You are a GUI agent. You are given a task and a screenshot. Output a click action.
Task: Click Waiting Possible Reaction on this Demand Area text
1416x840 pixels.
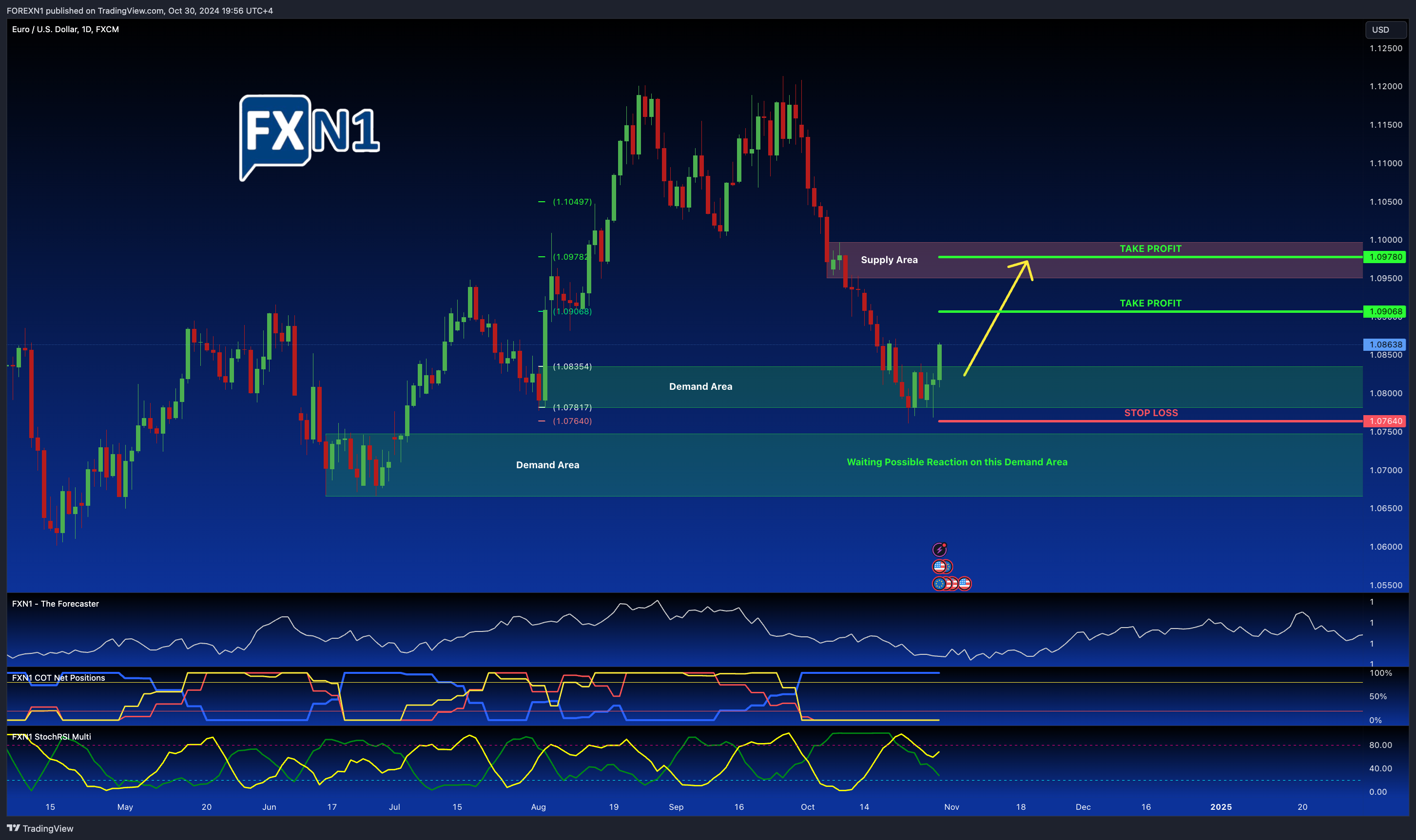[957, 462]
